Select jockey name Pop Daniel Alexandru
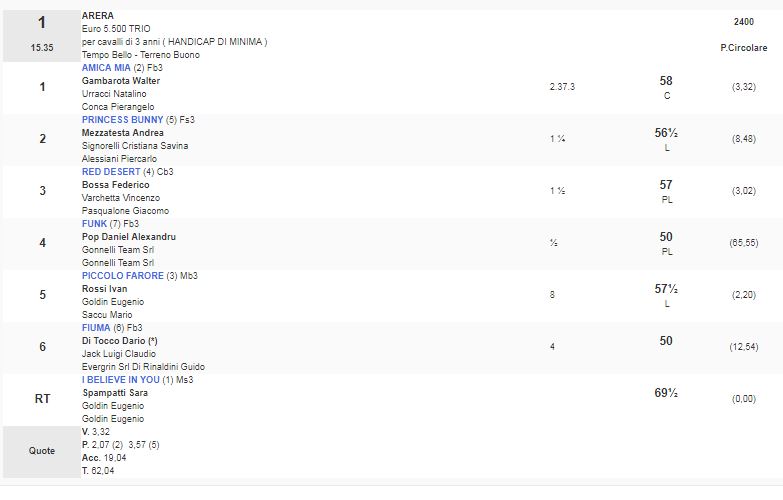 click(129, 237)
